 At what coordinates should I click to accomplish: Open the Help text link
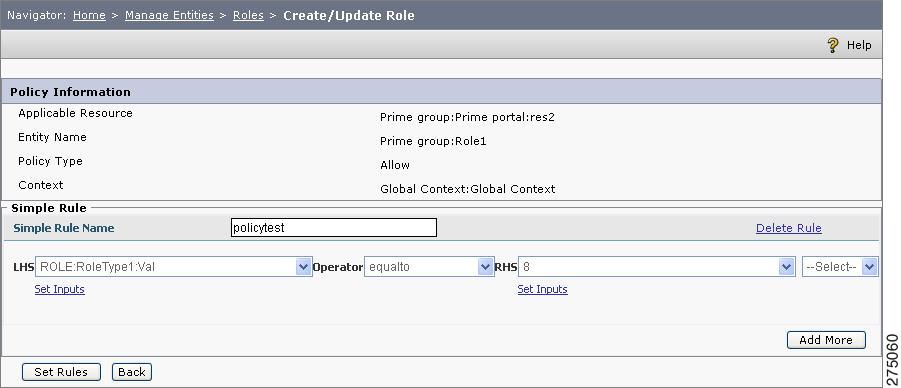[x=859, y=45]
